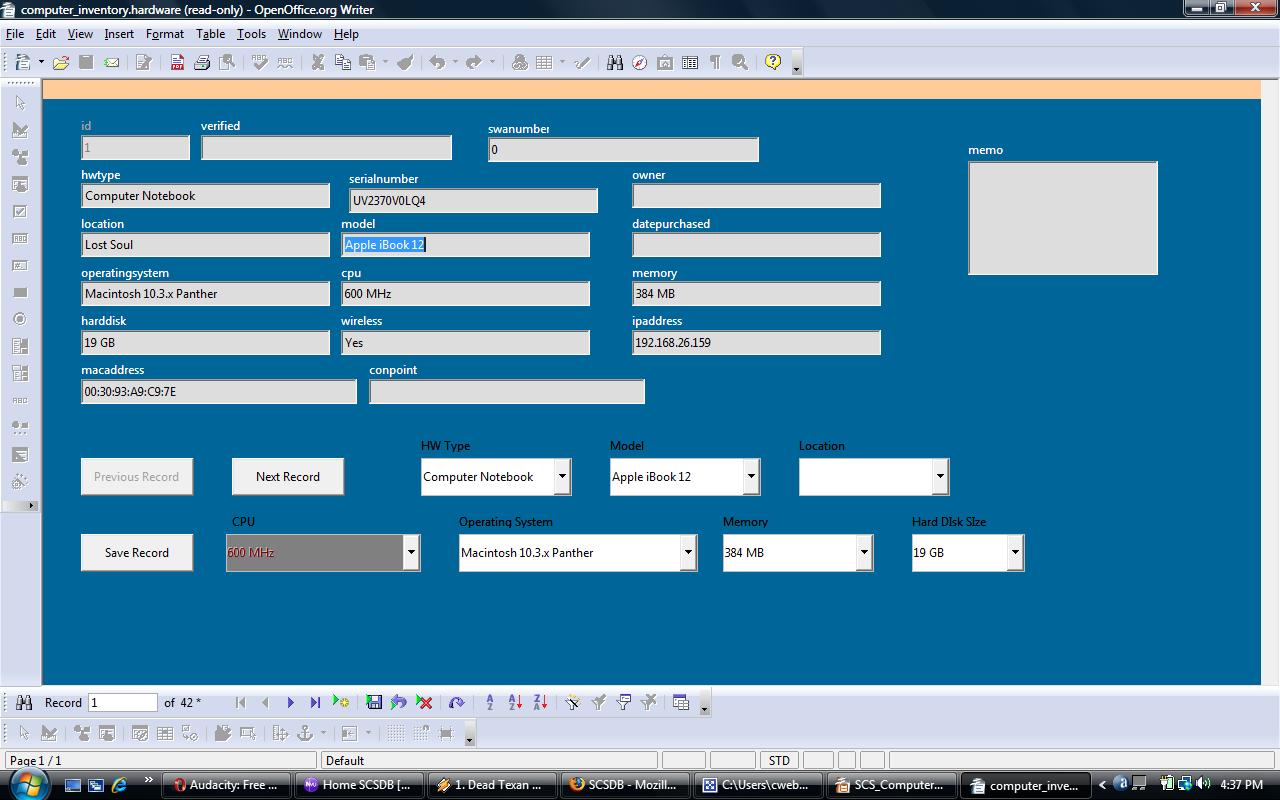Go to the next record arrow

pyautogui.click(x=290, y=703)
